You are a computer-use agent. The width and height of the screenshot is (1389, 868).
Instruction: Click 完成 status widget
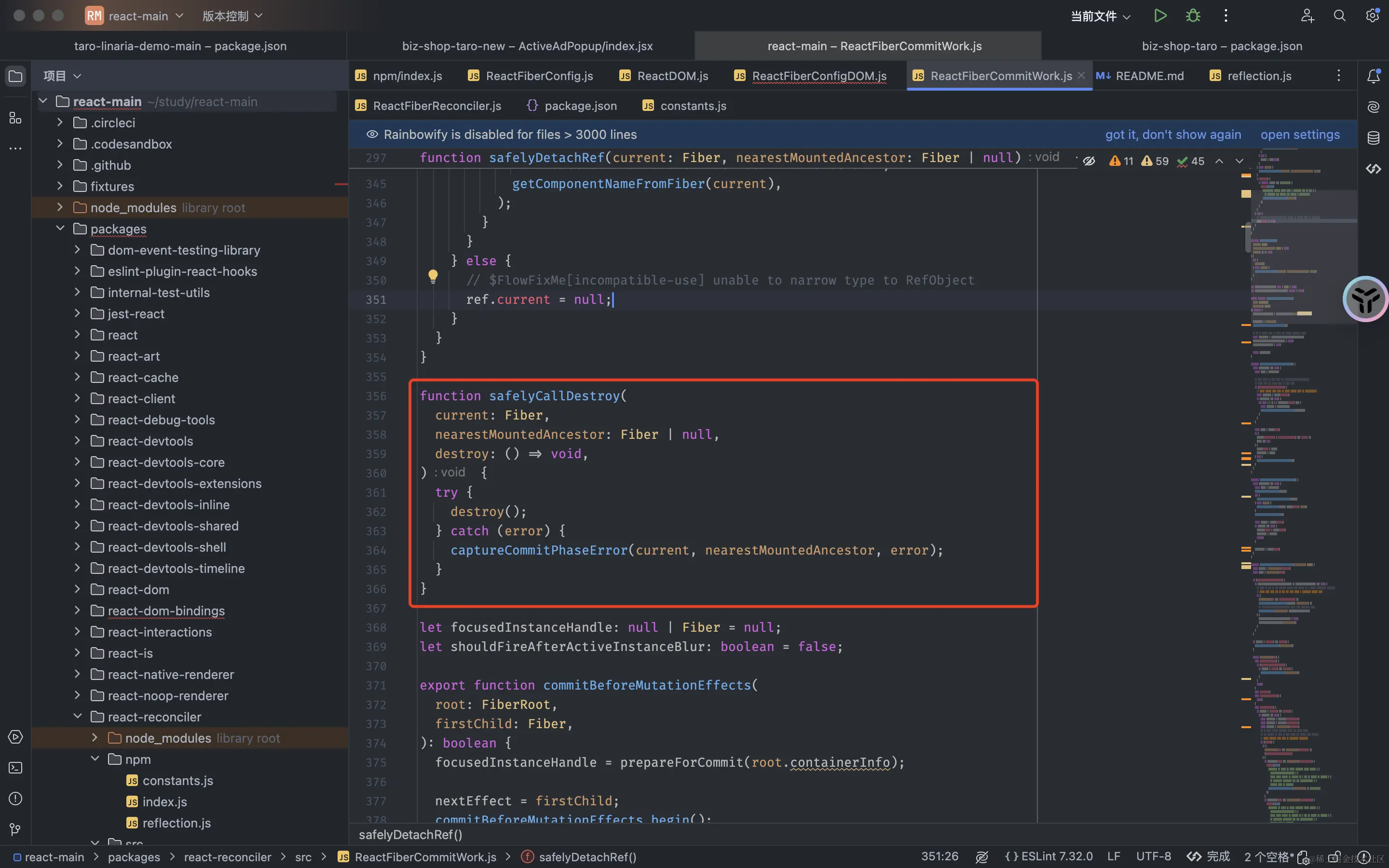coord(1209,856)
